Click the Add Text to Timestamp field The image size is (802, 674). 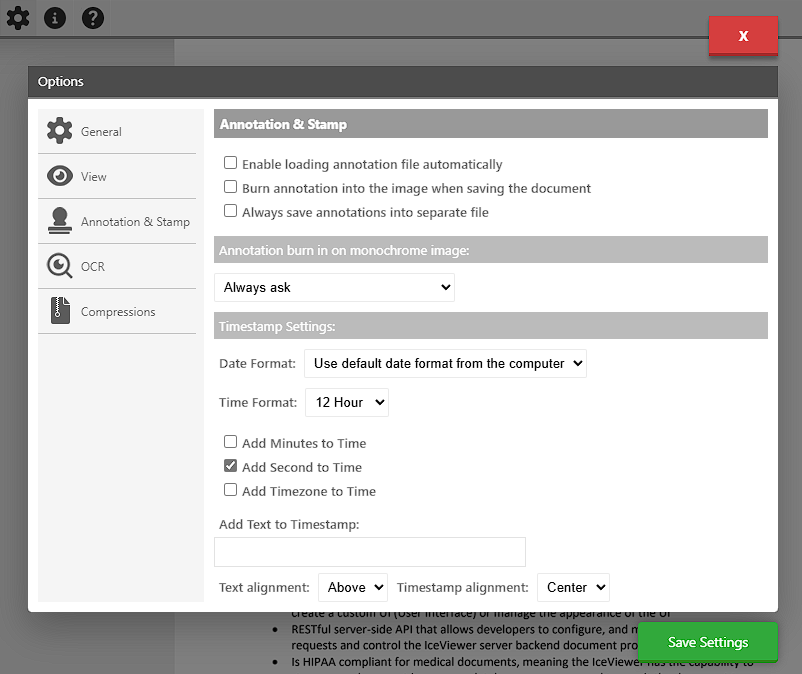(370, 552)
